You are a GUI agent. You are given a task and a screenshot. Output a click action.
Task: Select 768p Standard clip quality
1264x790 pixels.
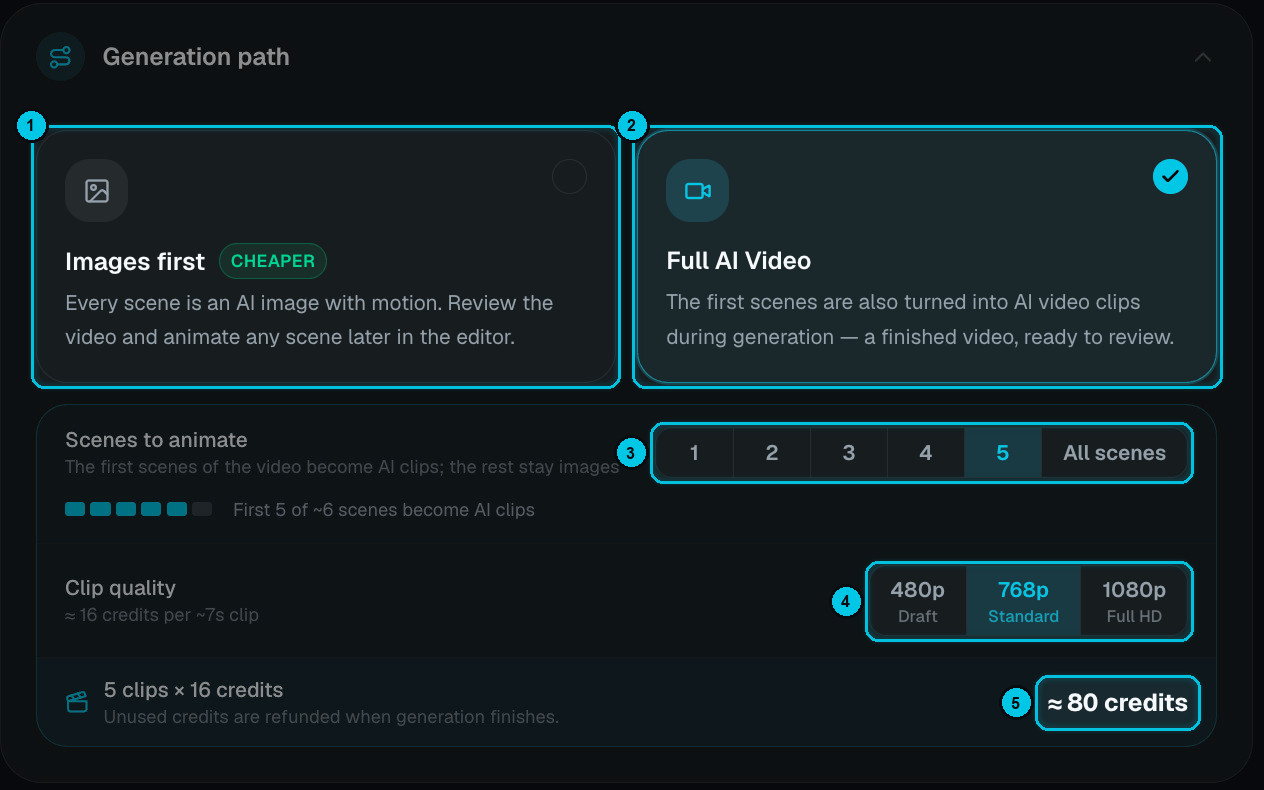(x=1023, y=601)
